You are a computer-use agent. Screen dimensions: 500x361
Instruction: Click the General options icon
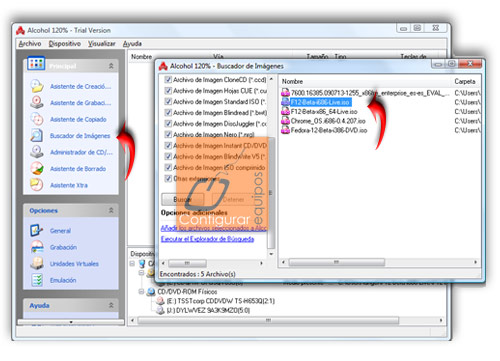37,230
